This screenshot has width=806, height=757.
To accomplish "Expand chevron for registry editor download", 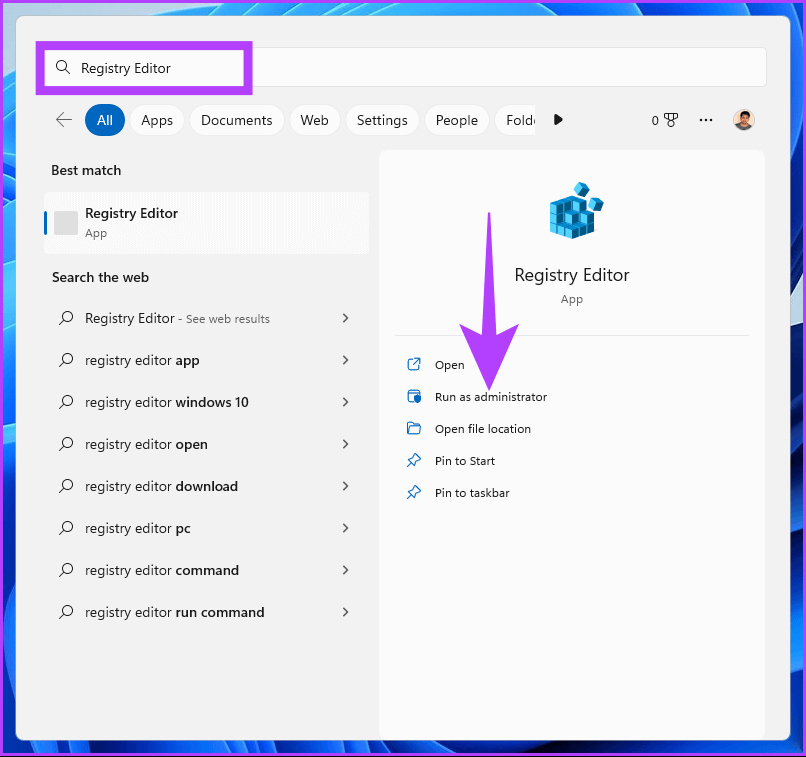I will [345, 486].
